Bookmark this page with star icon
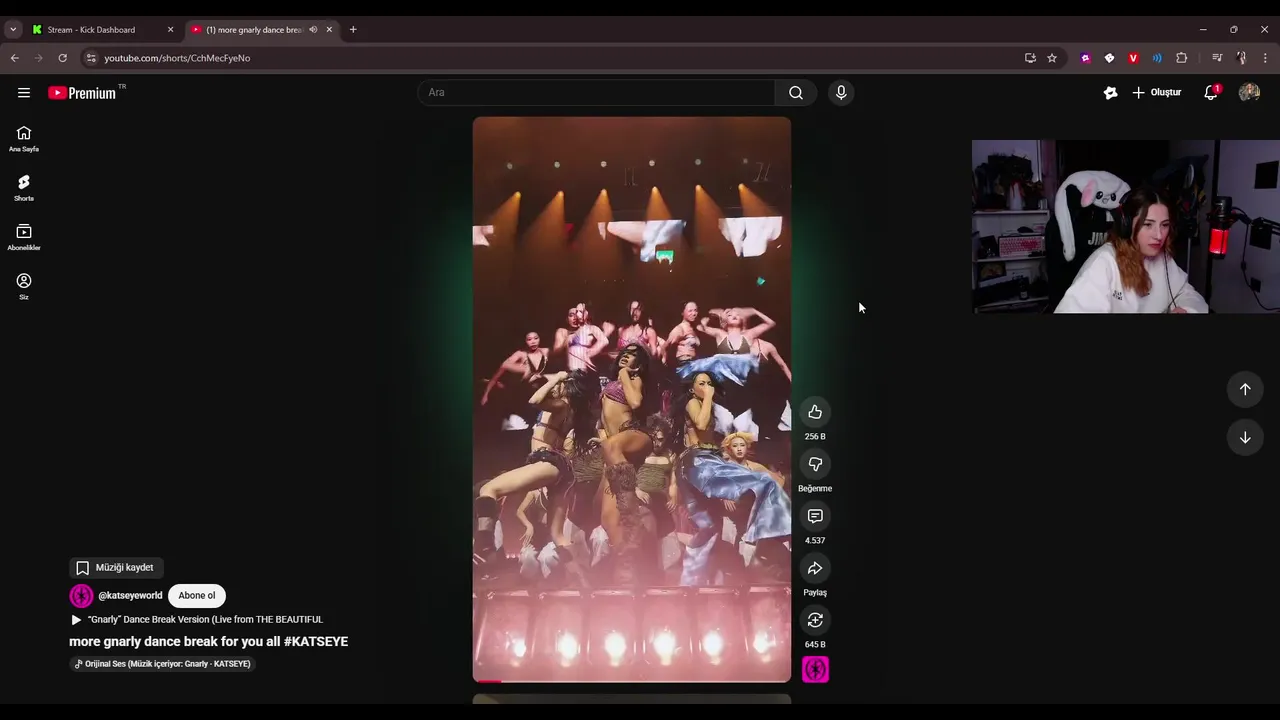This screenshot has height=720, width=1280. [x=1052, y=58]
